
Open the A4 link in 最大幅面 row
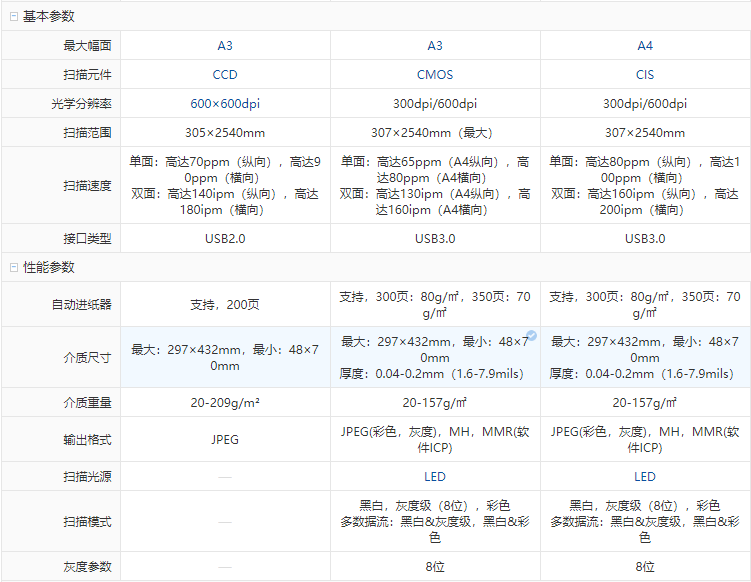click(x=645, y=46)
